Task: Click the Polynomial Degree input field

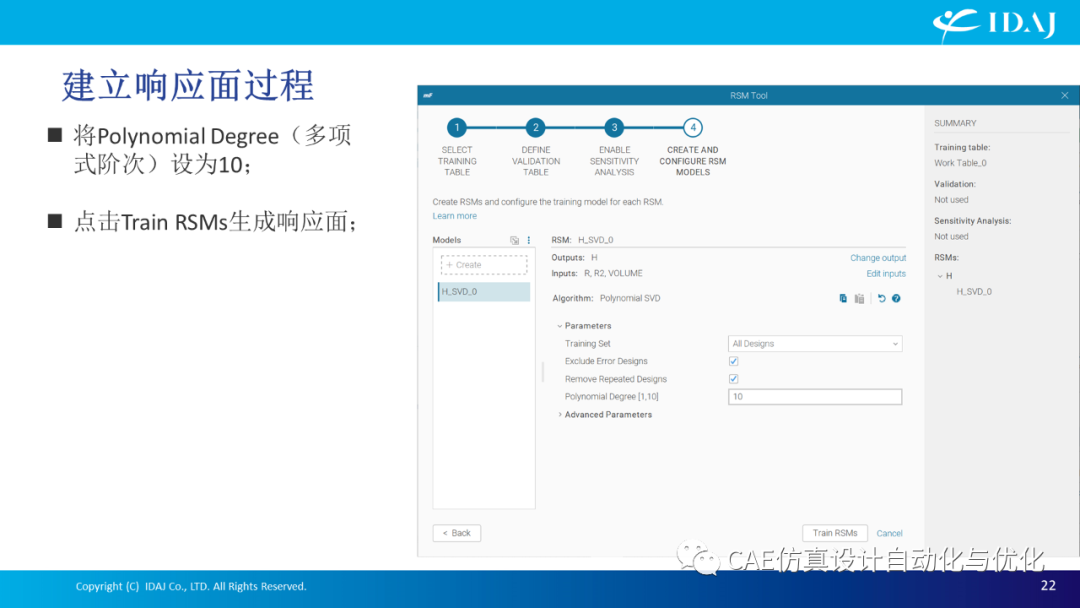Action: [815, 397]
